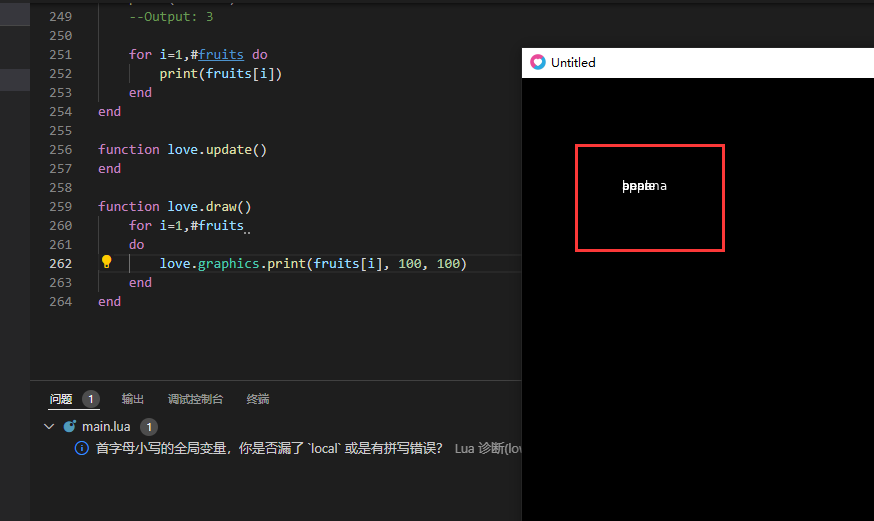Click the --Output: 3 comment on line 249

point(171,17)
